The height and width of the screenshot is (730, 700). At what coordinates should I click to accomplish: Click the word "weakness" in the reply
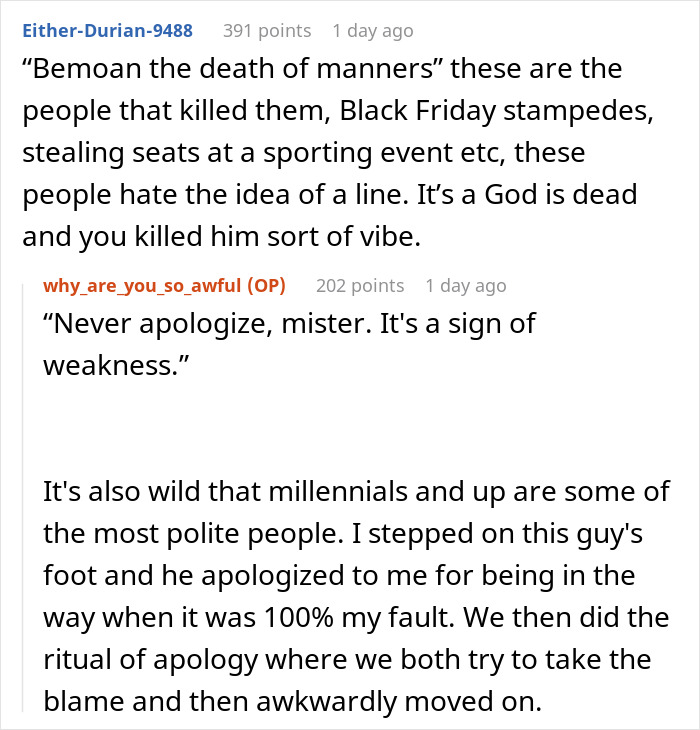pyautogui.click(x=112, y=365)
